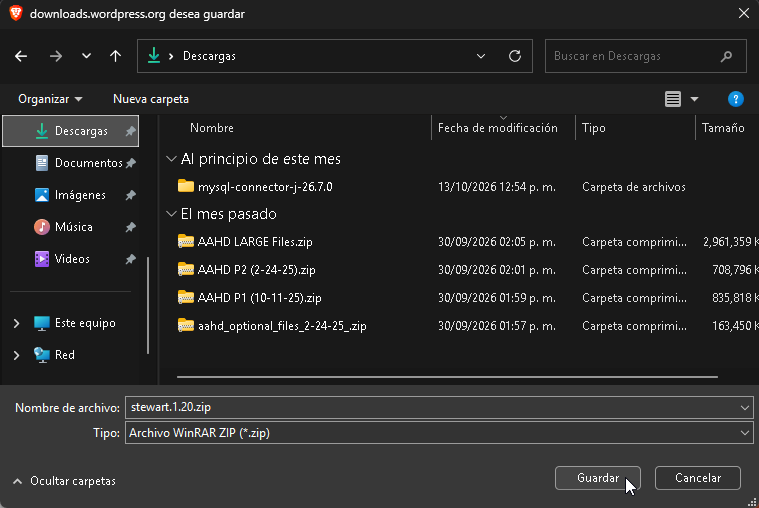Viewport: 759px width, 508px height.
Task: Select AAHD P1 (10-11-25).zip
Action: [259, 298]
